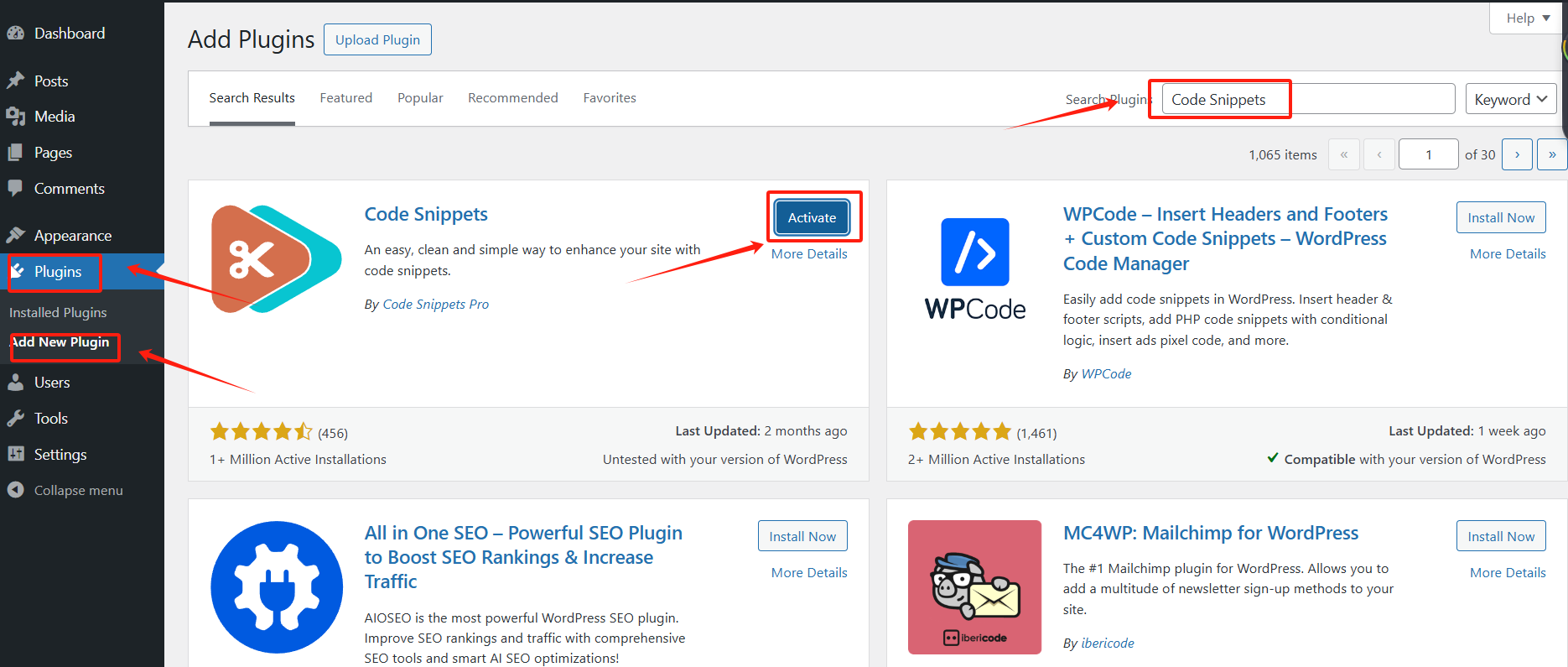Click the Upload Plugin button
This screenshot has height=667, width=1568.
[x=377, y=39]
